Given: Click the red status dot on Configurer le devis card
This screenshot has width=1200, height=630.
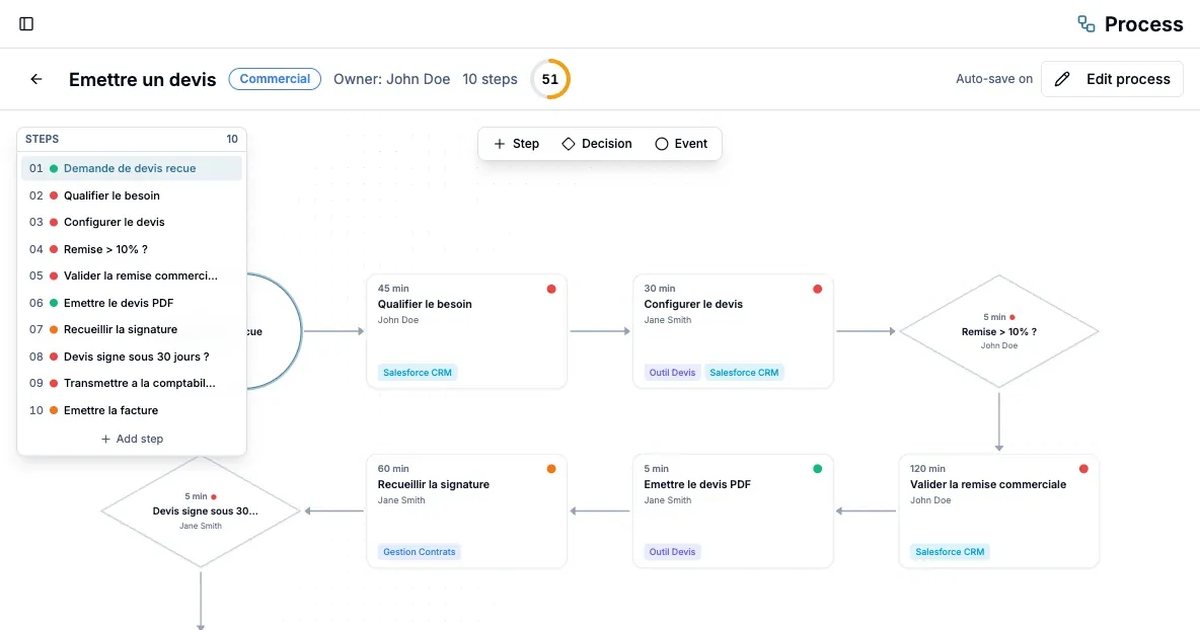Looking at the screenshot, I should [x=817, y=289].
